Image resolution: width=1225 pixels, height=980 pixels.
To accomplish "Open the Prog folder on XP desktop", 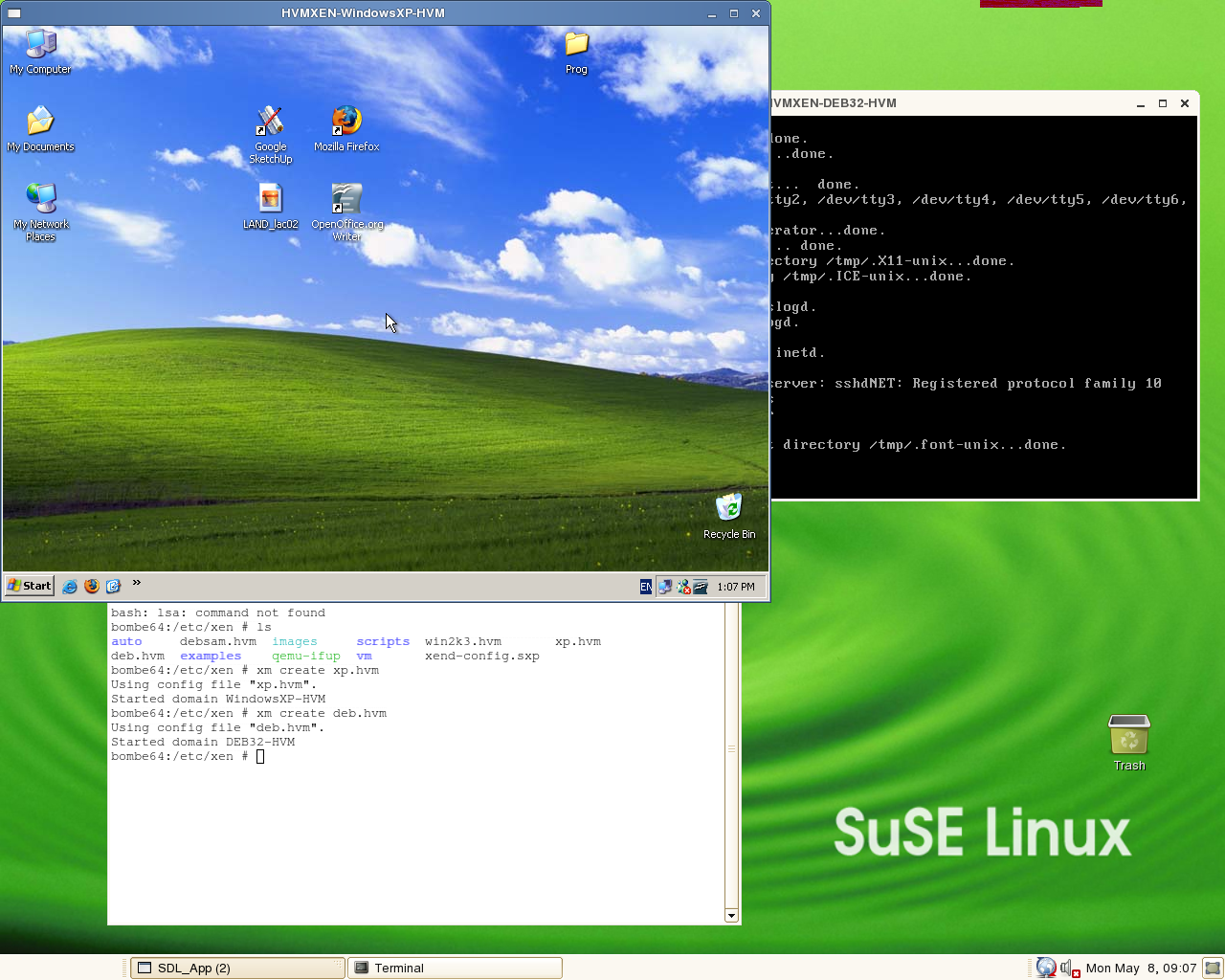I will 576,45.
